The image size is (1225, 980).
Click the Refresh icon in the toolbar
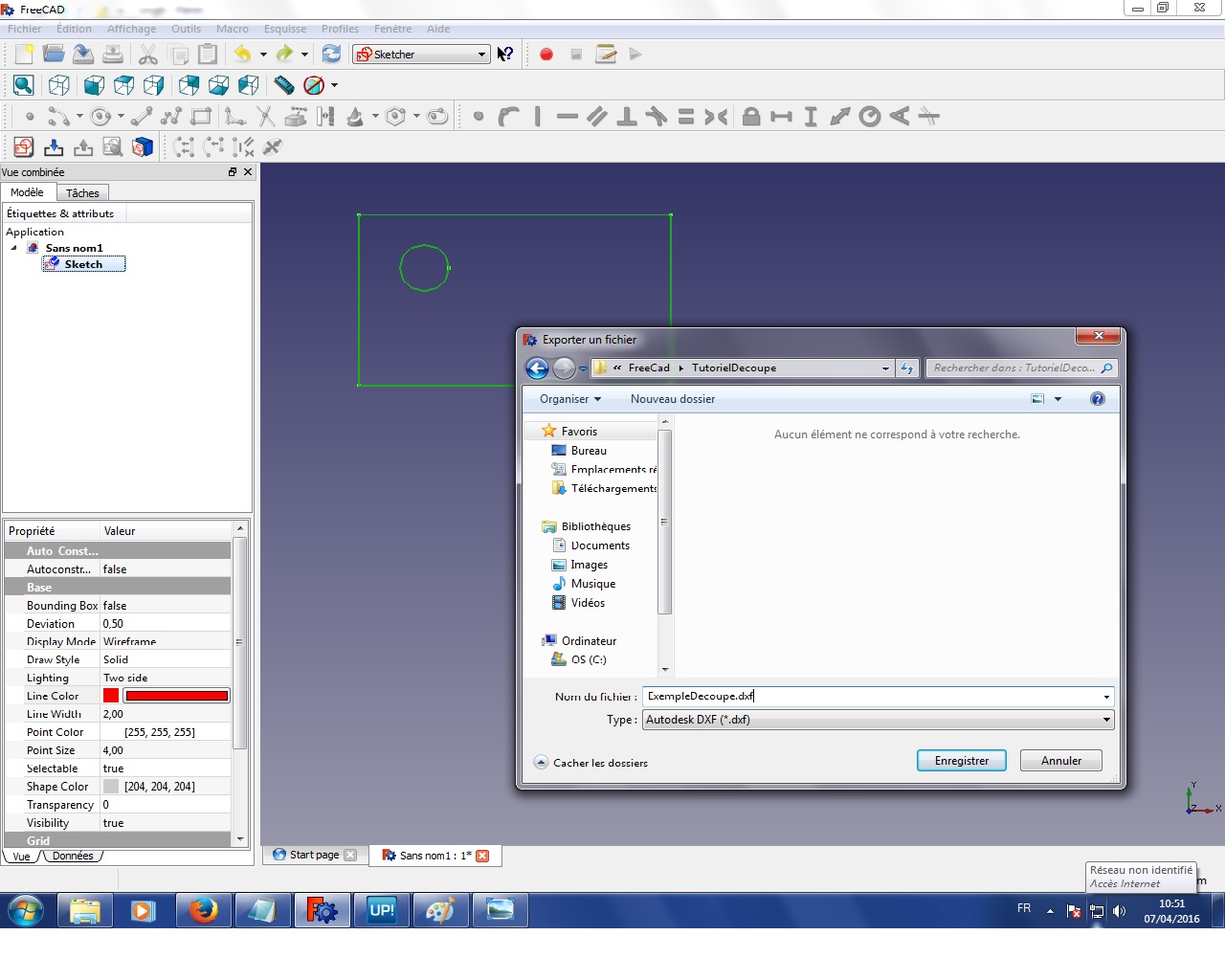[x=331, y=55]
